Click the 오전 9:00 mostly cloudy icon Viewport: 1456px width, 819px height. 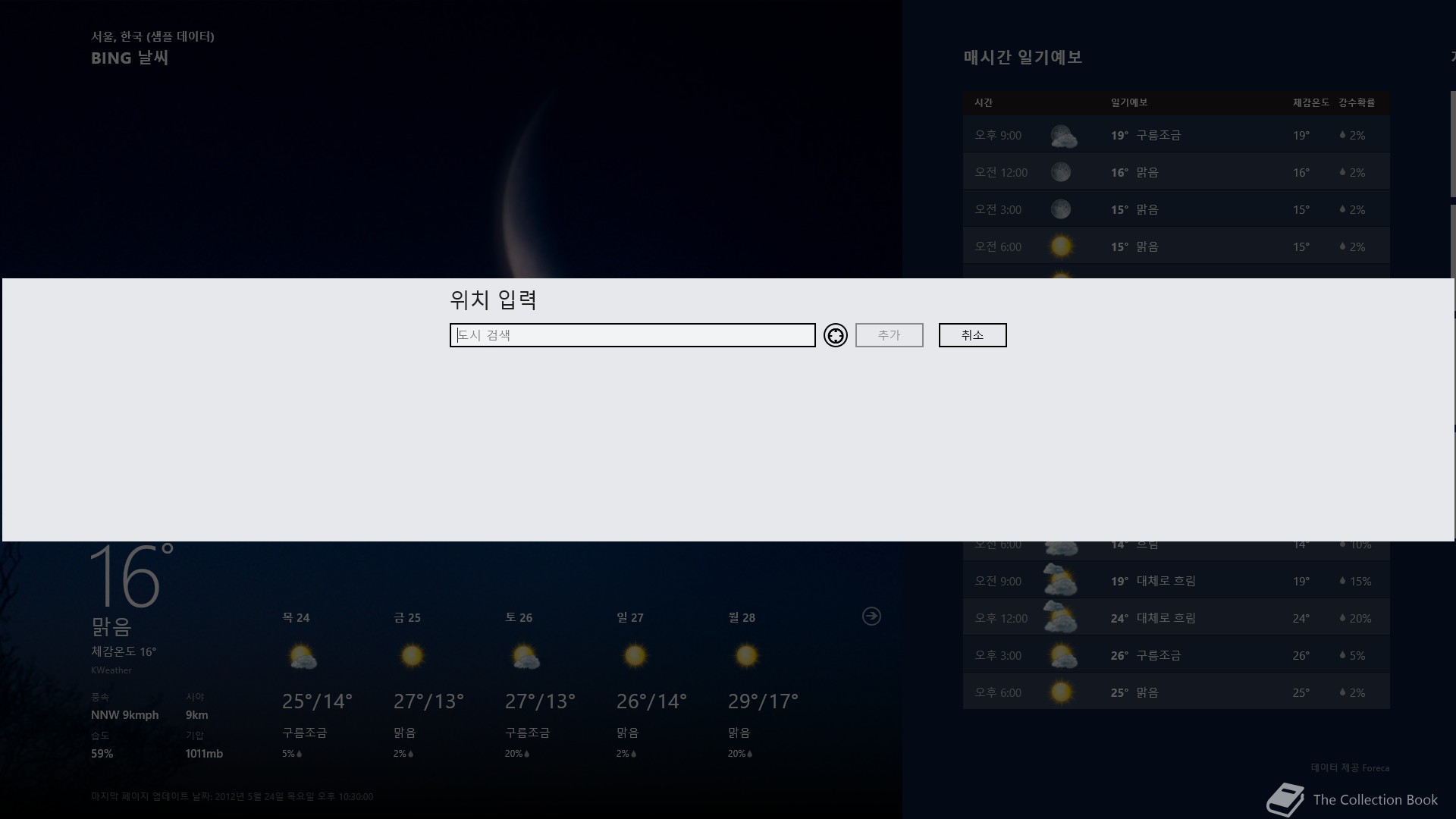click(x=1060, y=581)
